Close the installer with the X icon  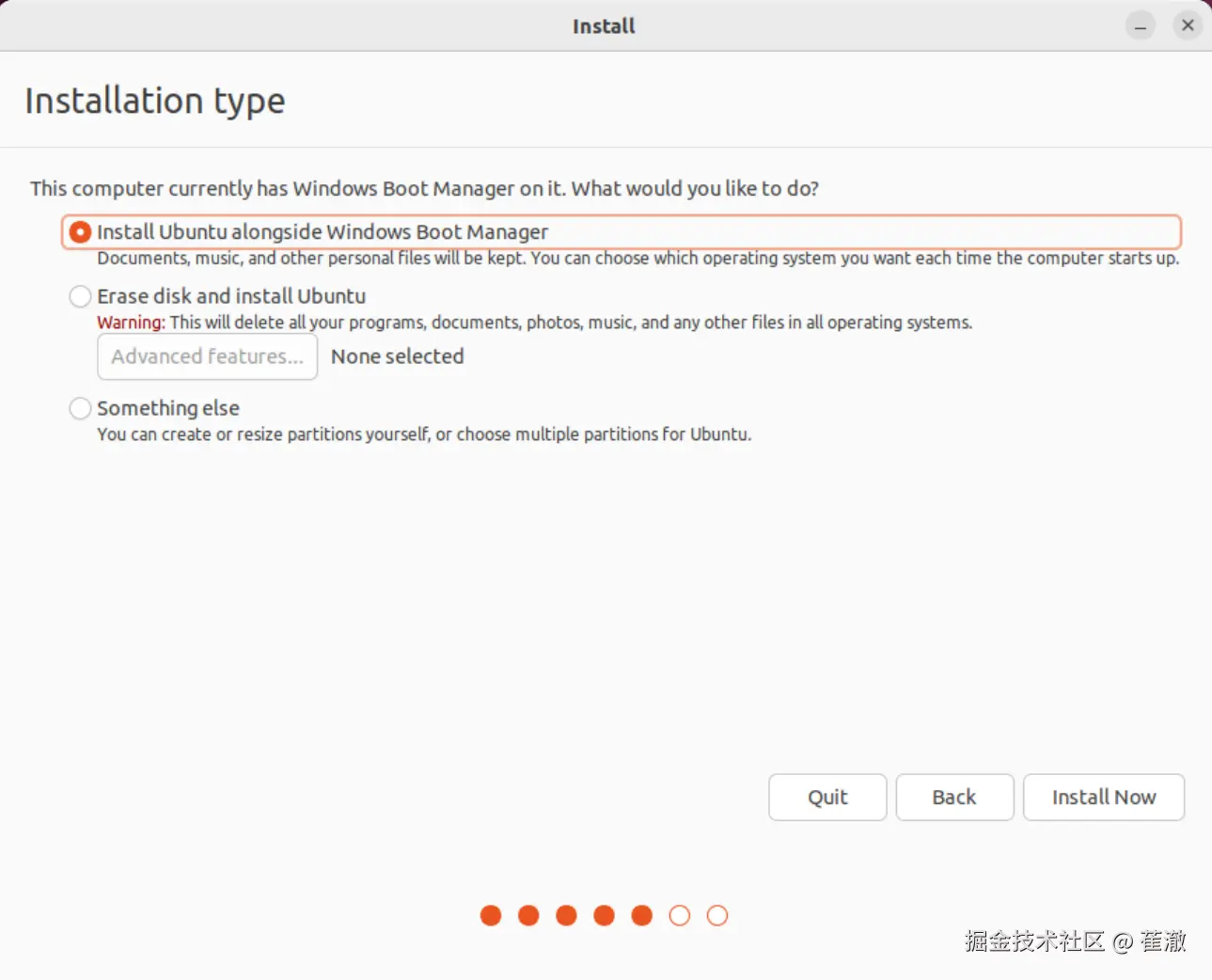pyautogui.click(x=1188, y=26)
